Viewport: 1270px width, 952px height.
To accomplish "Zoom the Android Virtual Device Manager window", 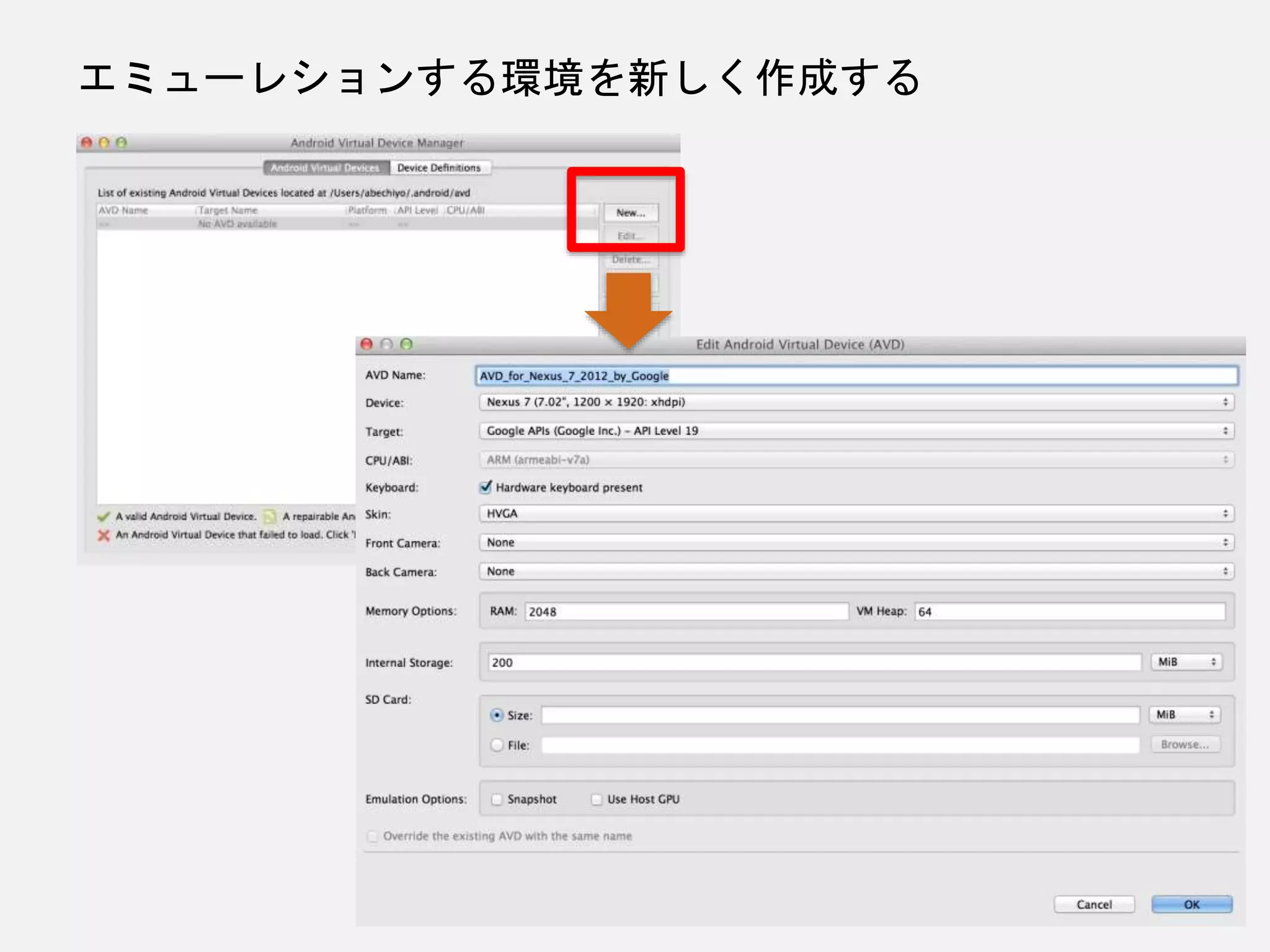I will point(122,143).
